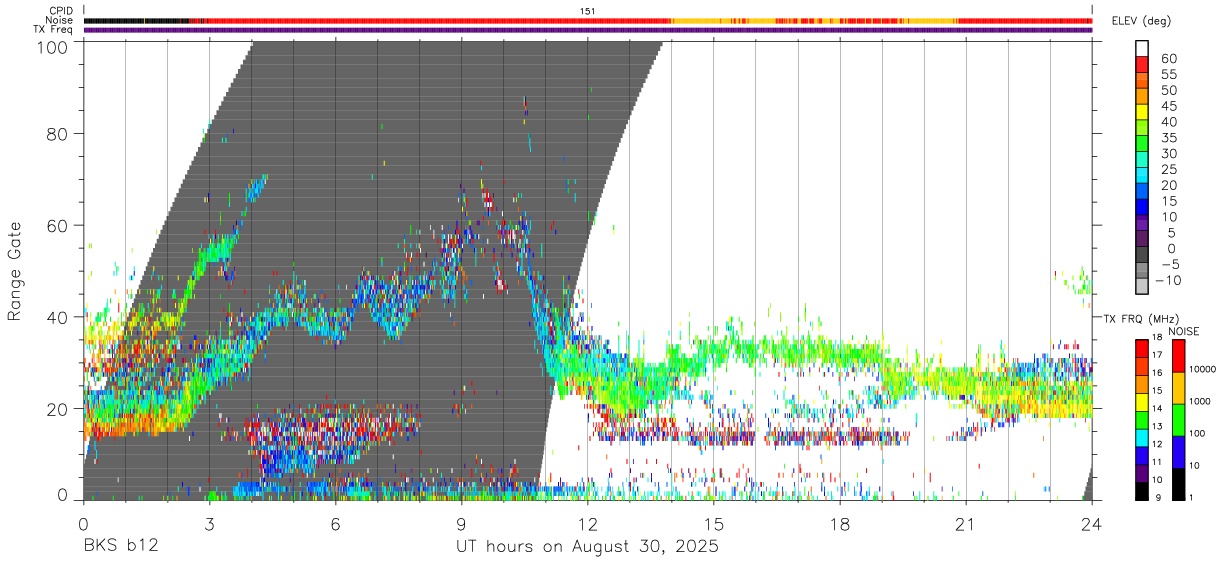
Task: Click the purple TX Freq strip above the plot
Action: [x=588, y=30]
